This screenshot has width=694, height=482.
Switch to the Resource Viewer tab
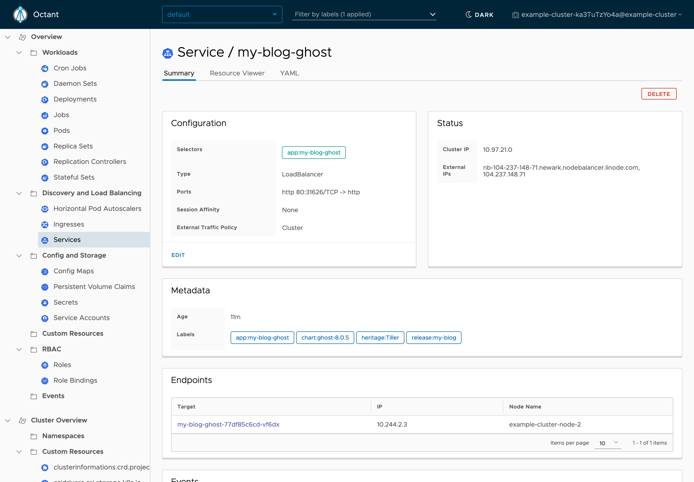click(x=237, y=73)
